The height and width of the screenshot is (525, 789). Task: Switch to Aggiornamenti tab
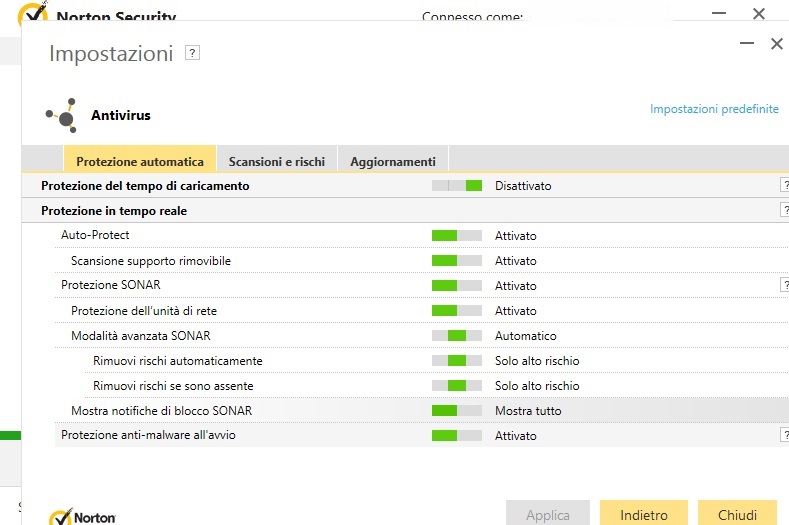[393, 161]
